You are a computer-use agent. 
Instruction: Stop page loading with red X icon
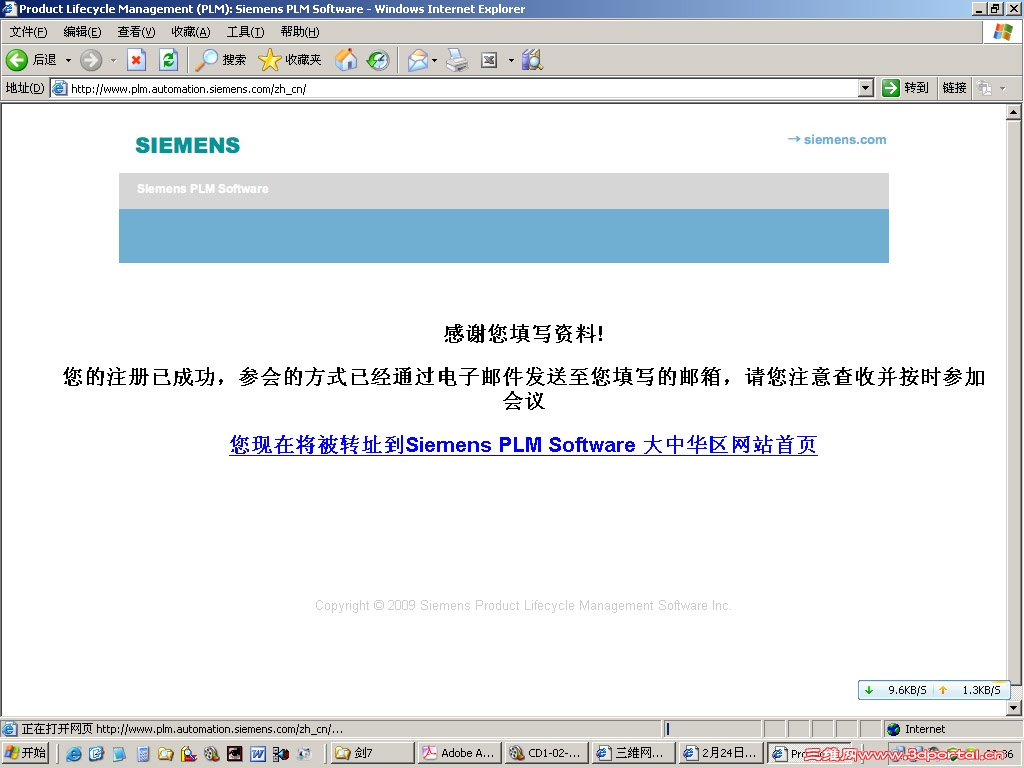[136, 60]
